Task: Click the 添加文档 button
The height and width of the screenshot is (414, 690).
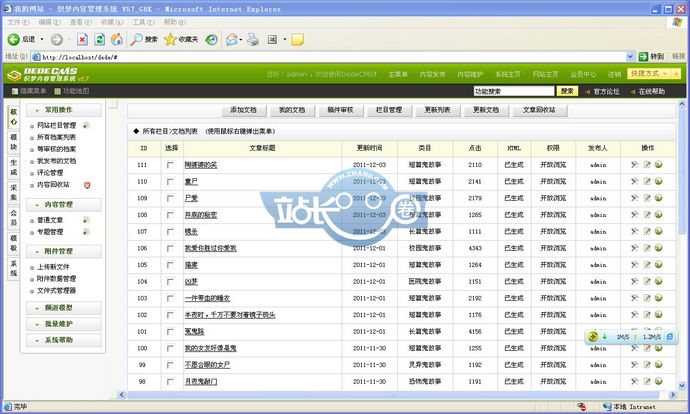Action: 243,110
